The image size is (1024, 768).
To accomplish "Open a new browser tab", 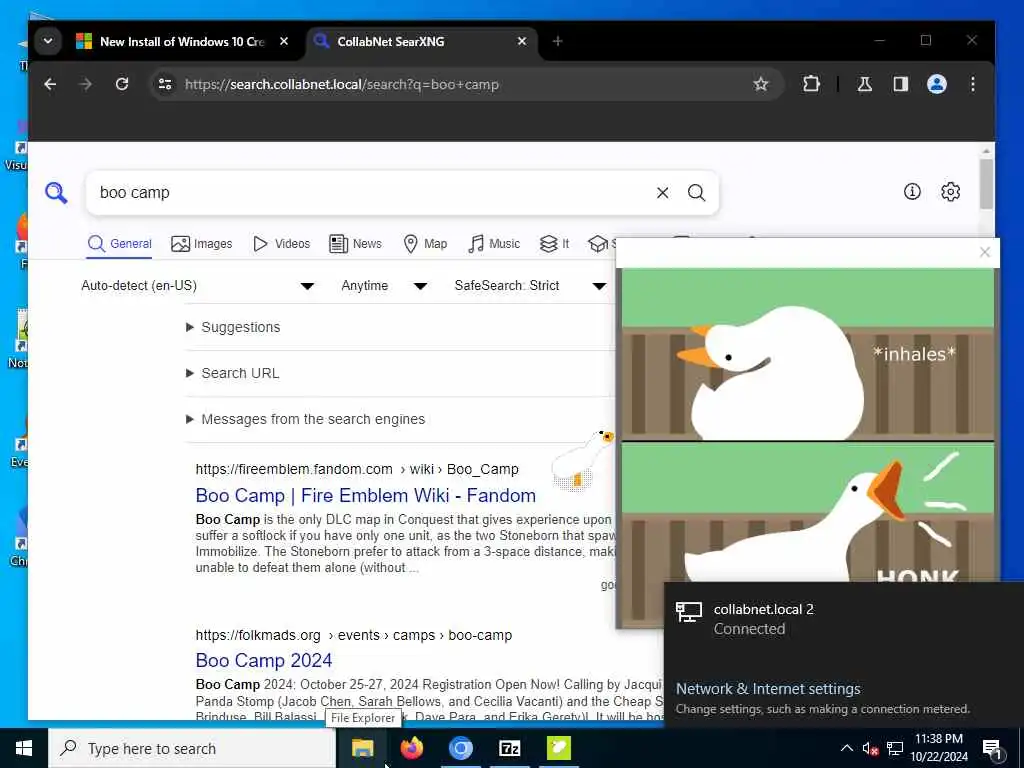I will point(557,41).
